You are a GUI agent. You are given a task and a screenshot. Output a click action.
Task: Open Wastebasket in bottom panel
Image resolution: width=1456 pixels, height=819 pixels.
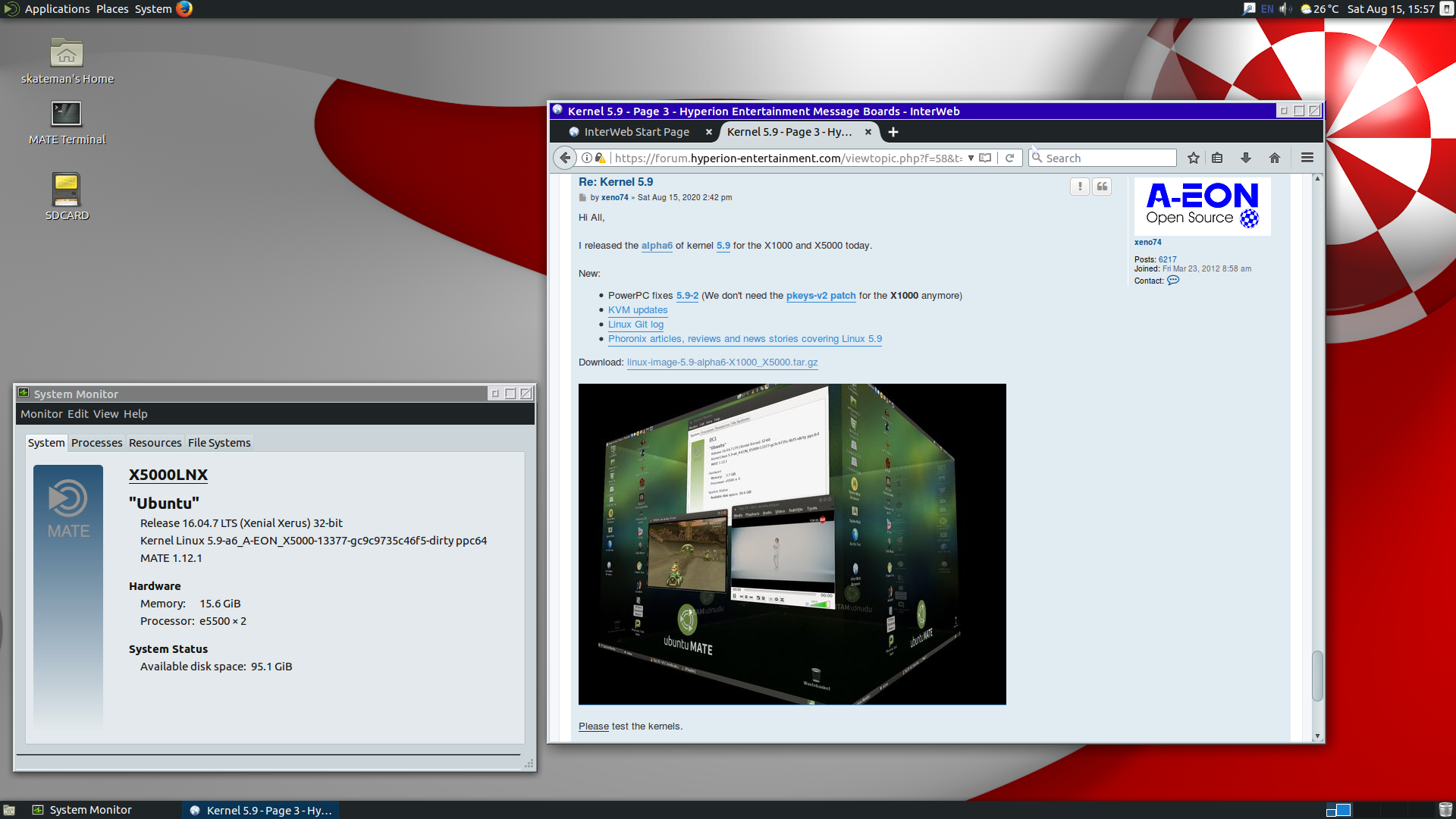pyautogui.click(x=1445, y=810)
